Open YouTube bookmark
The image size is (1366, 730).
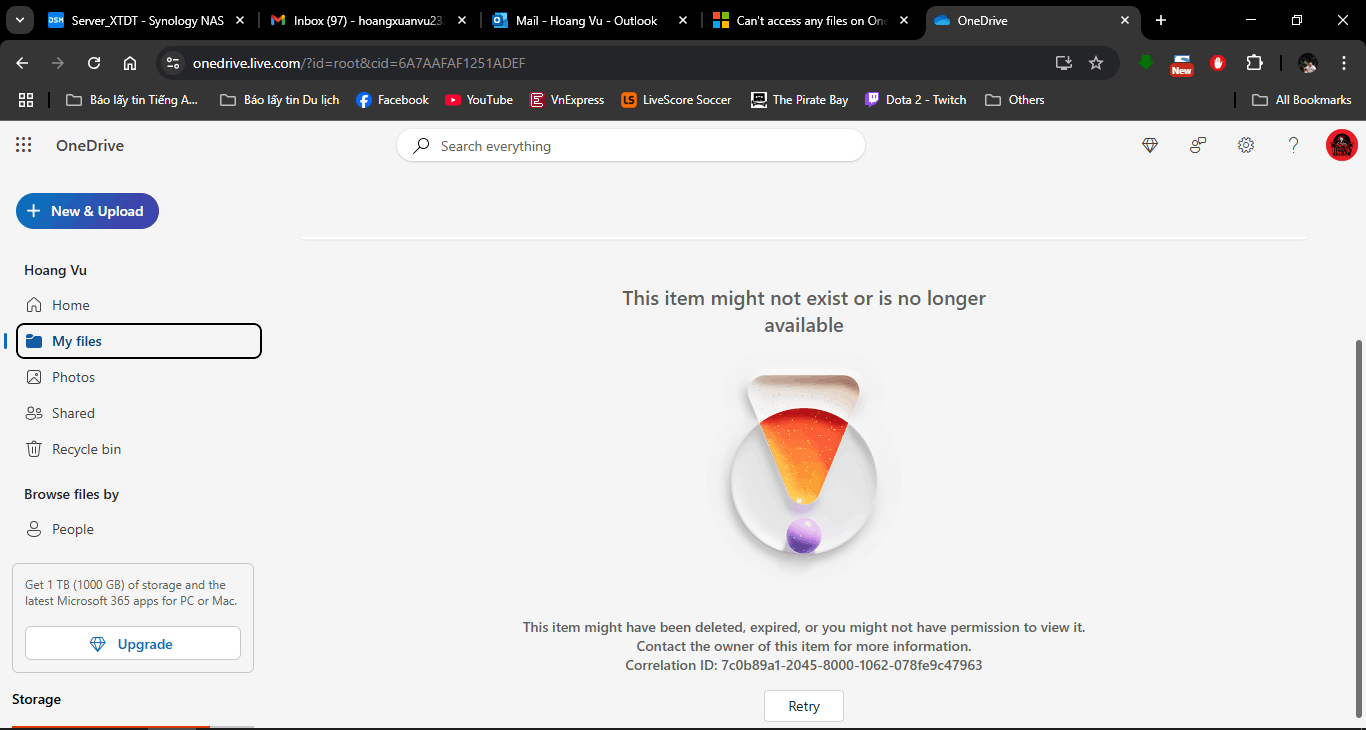[x=479, y=100]
